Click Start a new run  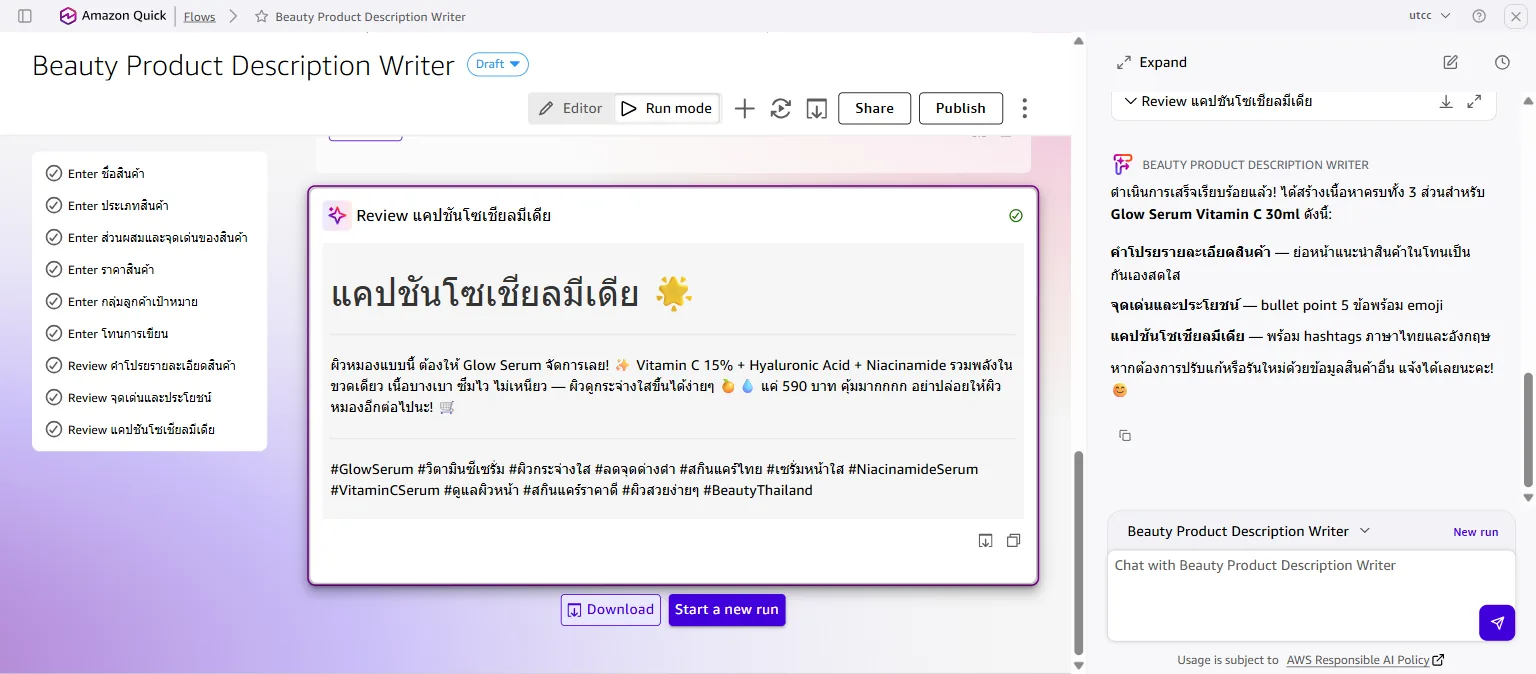point(727,610)
